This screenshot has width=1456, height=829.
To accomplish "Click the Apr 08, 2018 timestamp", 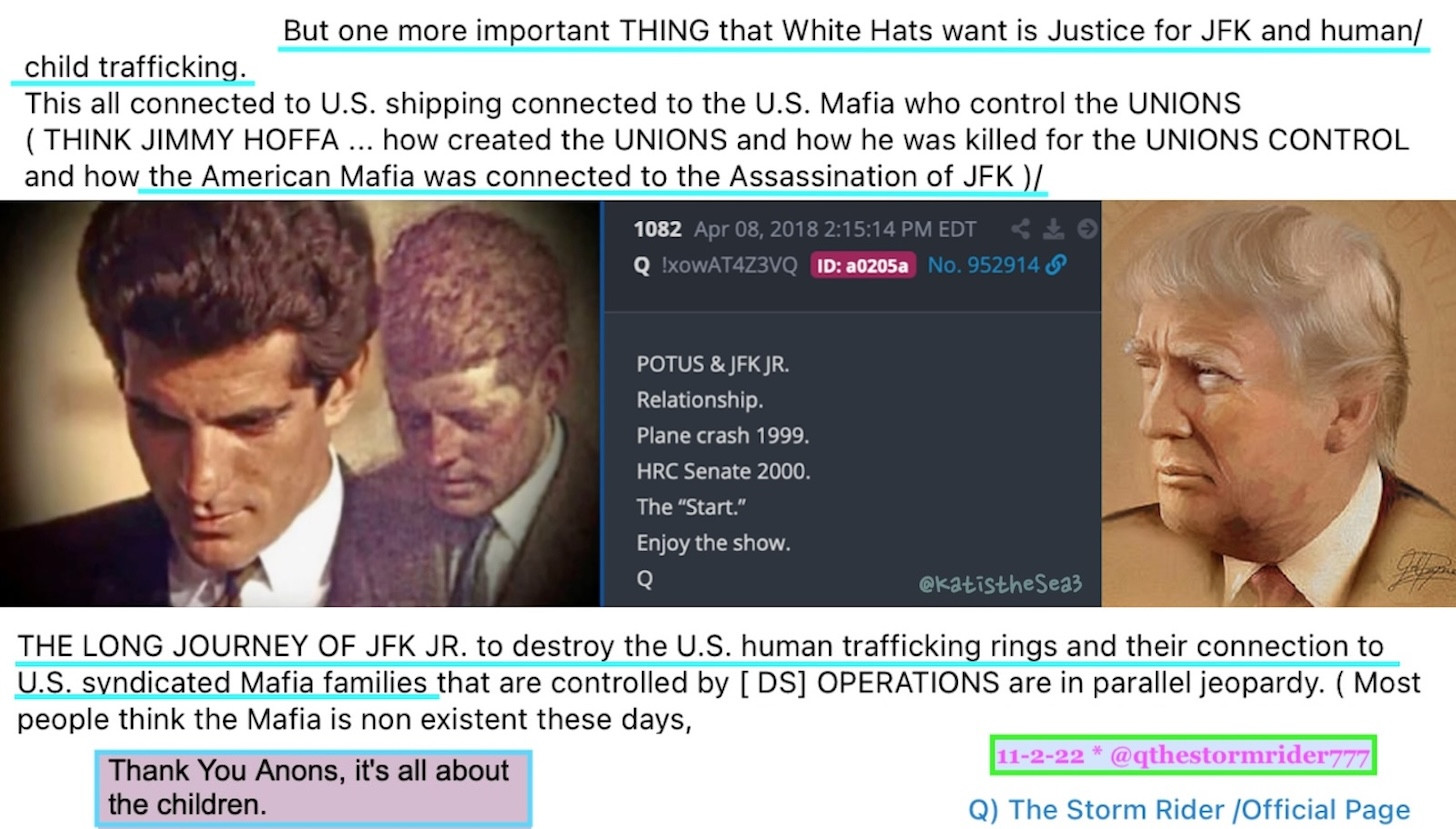I will [835, 229].
